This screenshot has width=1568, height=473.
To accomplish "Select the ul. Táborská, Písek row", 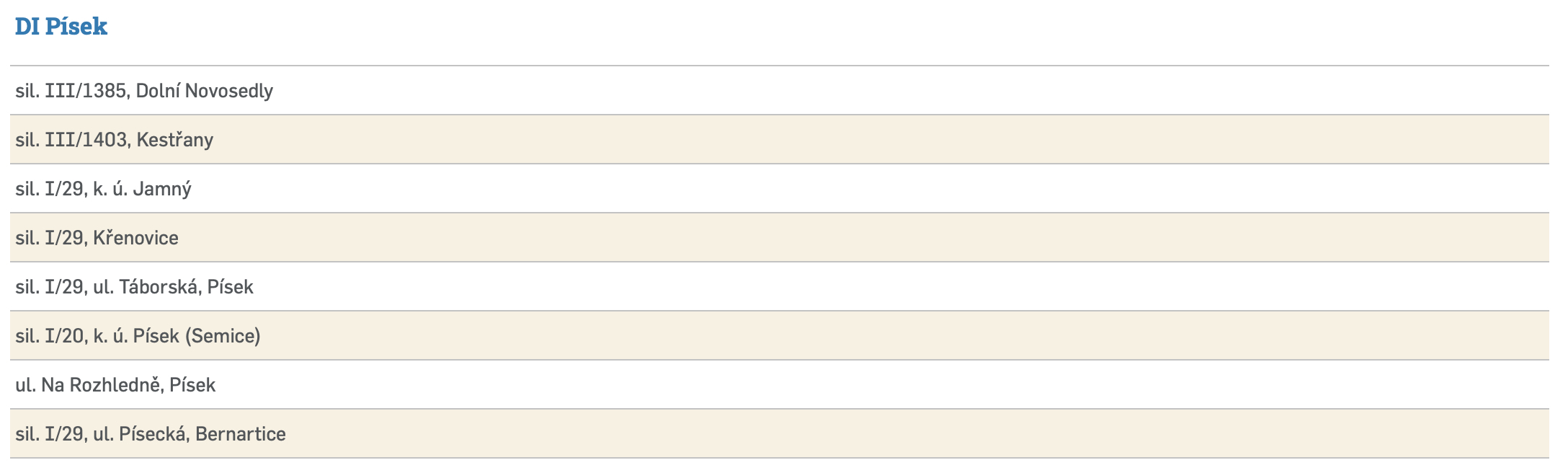I will [x=135, y=287].
